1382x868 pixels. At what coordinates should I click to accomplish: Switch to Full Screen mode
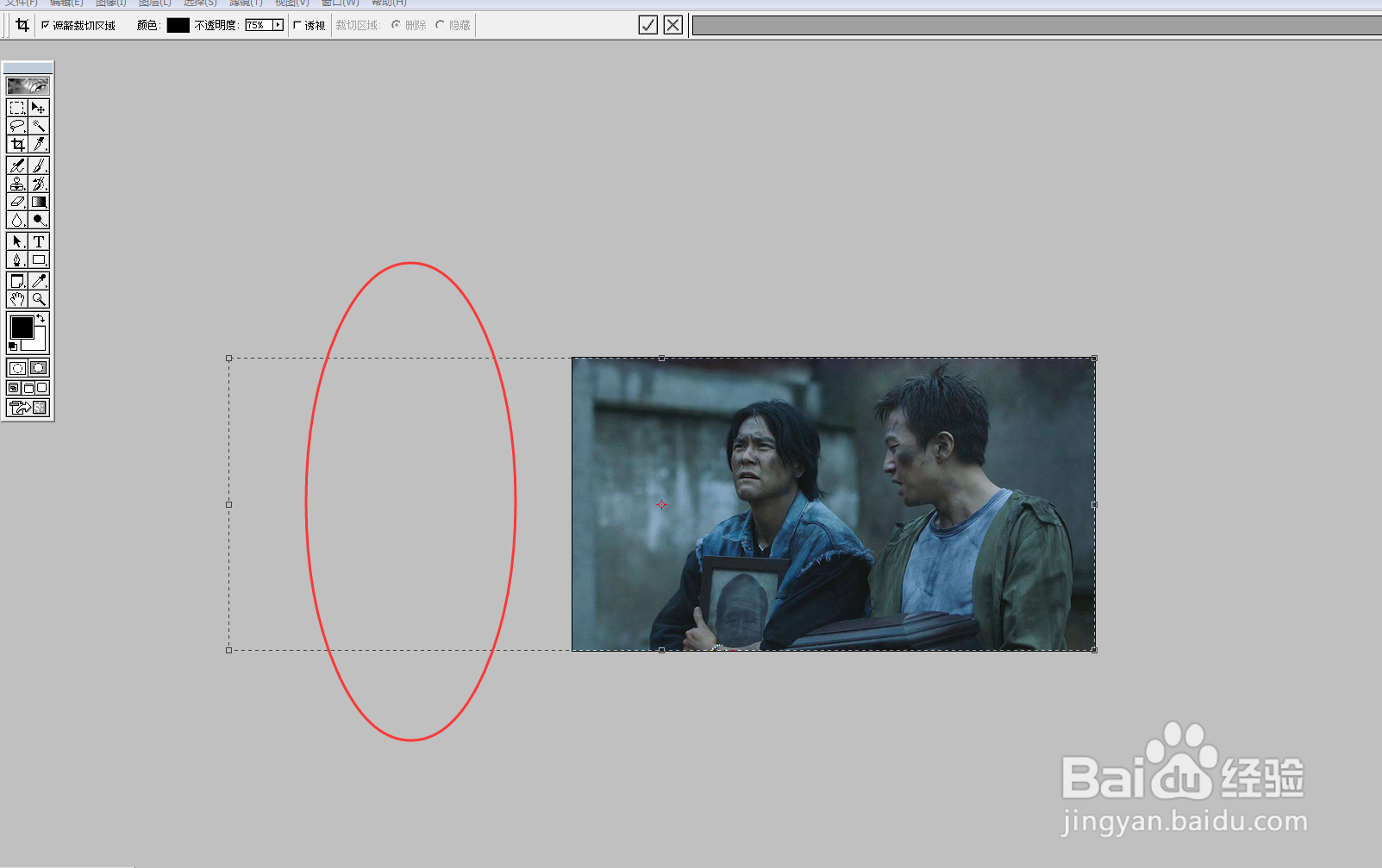tap(42, 388)
